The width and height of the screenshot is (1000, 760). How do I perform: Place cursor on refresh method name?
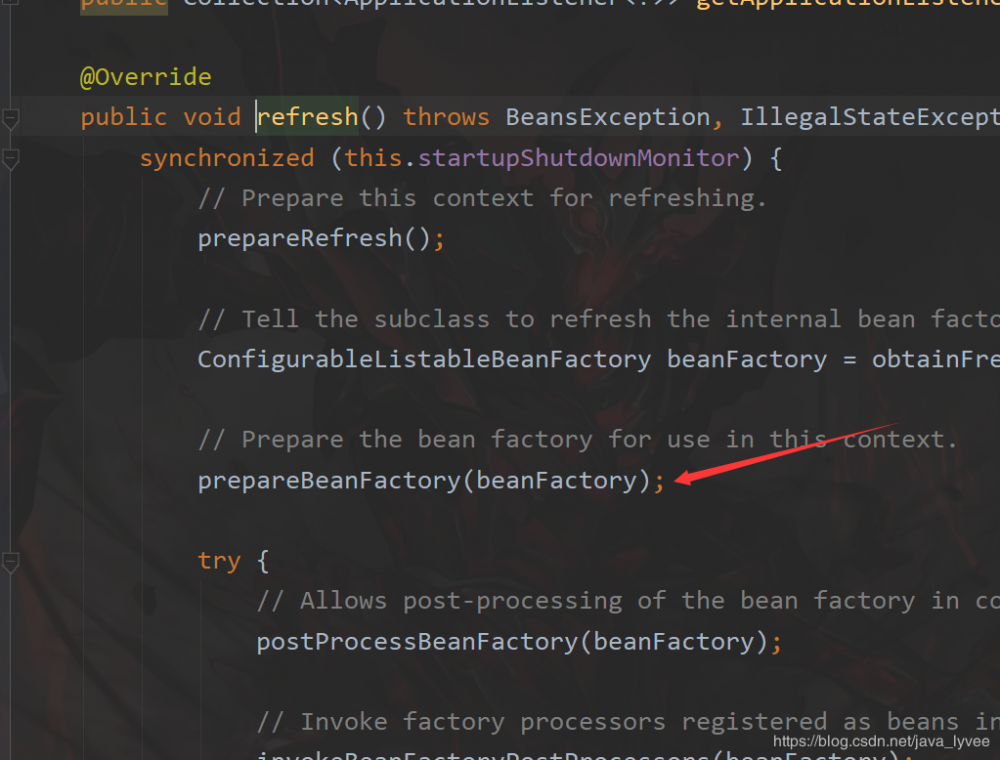coord(308,117)
